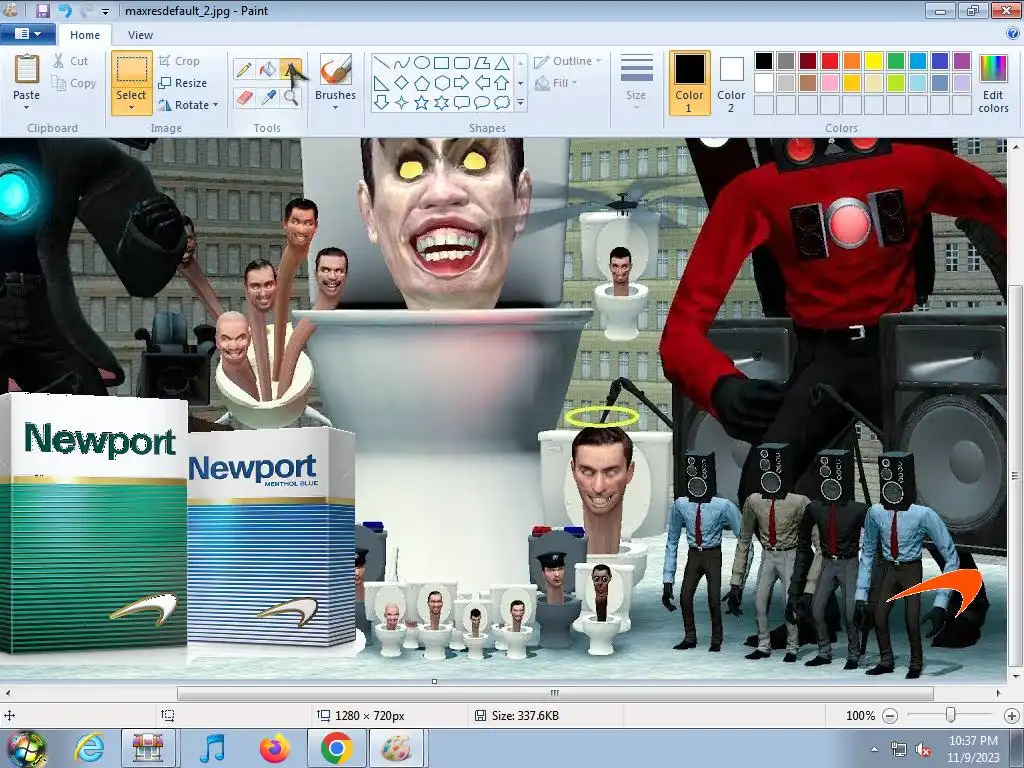This screenshot has width=1024, height=768.
Task: Select the Eraser tool
Action: [x=244, y=98]
